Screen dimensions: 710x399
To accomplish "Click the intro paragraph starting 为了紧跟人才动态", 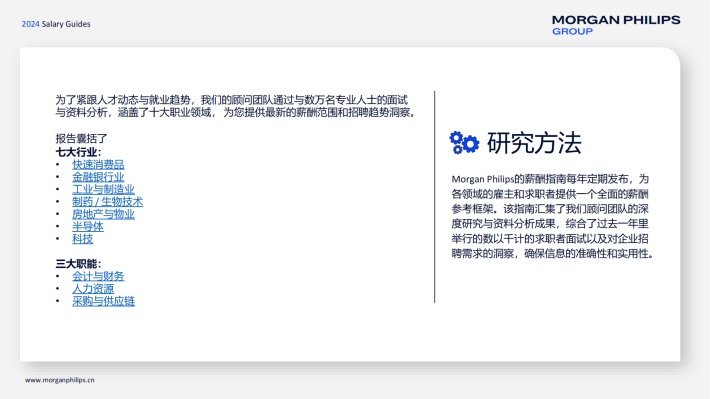I will click(235, 106).
